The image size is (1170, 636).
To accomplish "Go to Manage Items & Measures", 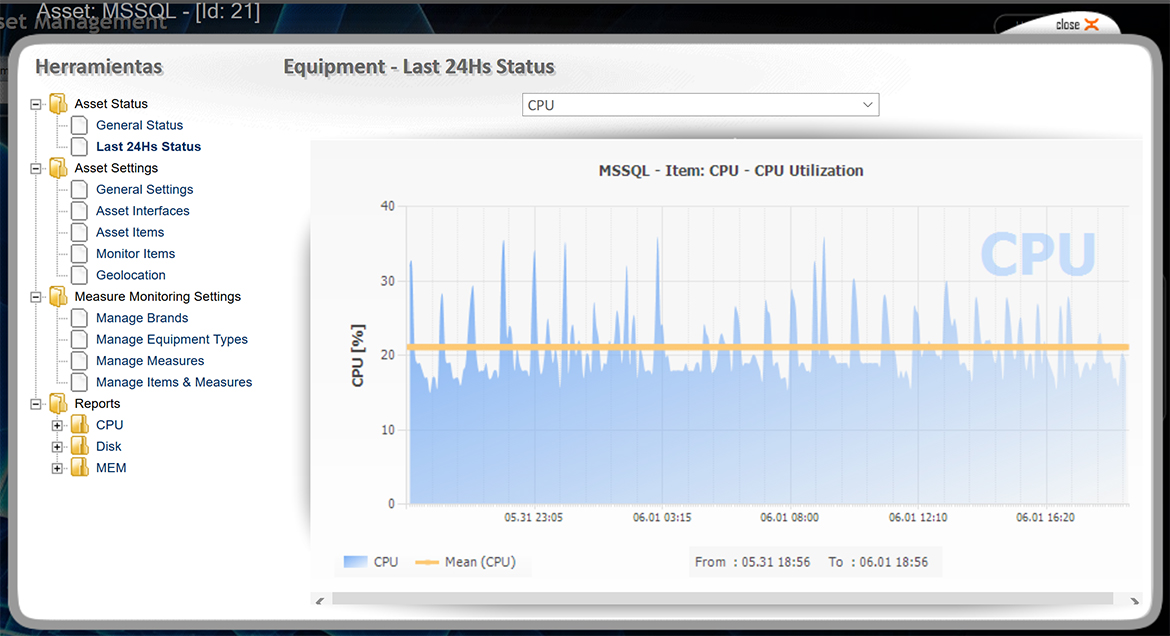I will coord(173,382).
